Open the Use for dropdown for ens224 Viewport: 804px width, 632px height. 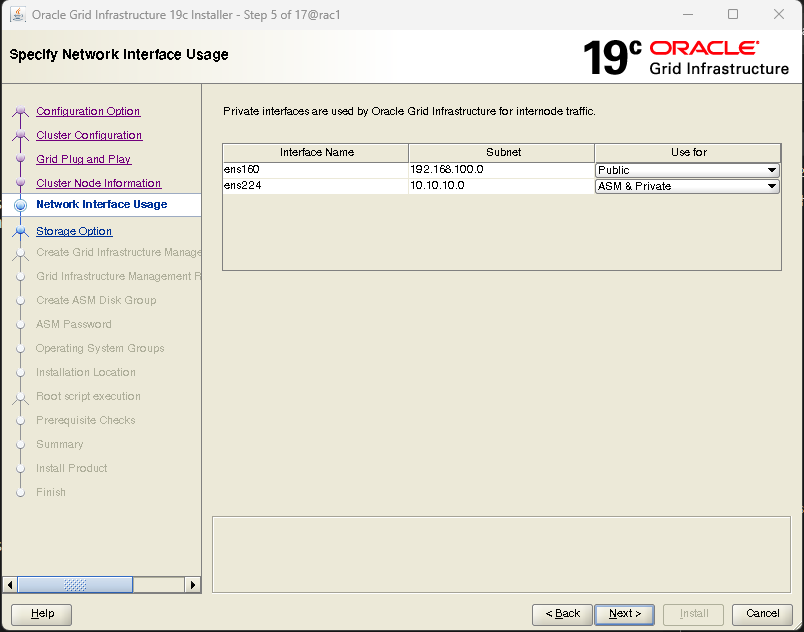[x=688, y=186]
